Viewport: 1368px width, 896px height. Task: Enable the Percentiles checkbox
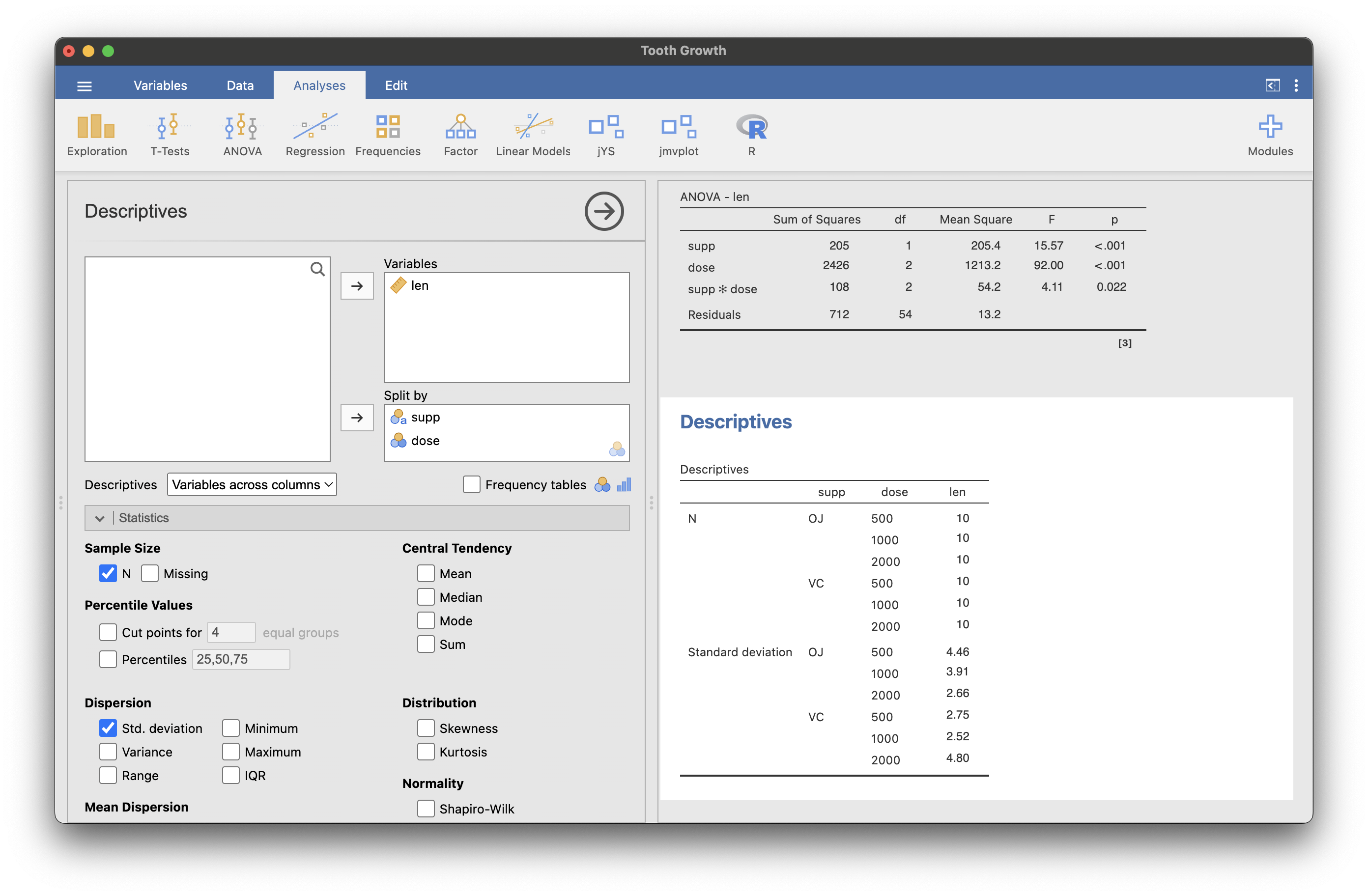[108, 659]
